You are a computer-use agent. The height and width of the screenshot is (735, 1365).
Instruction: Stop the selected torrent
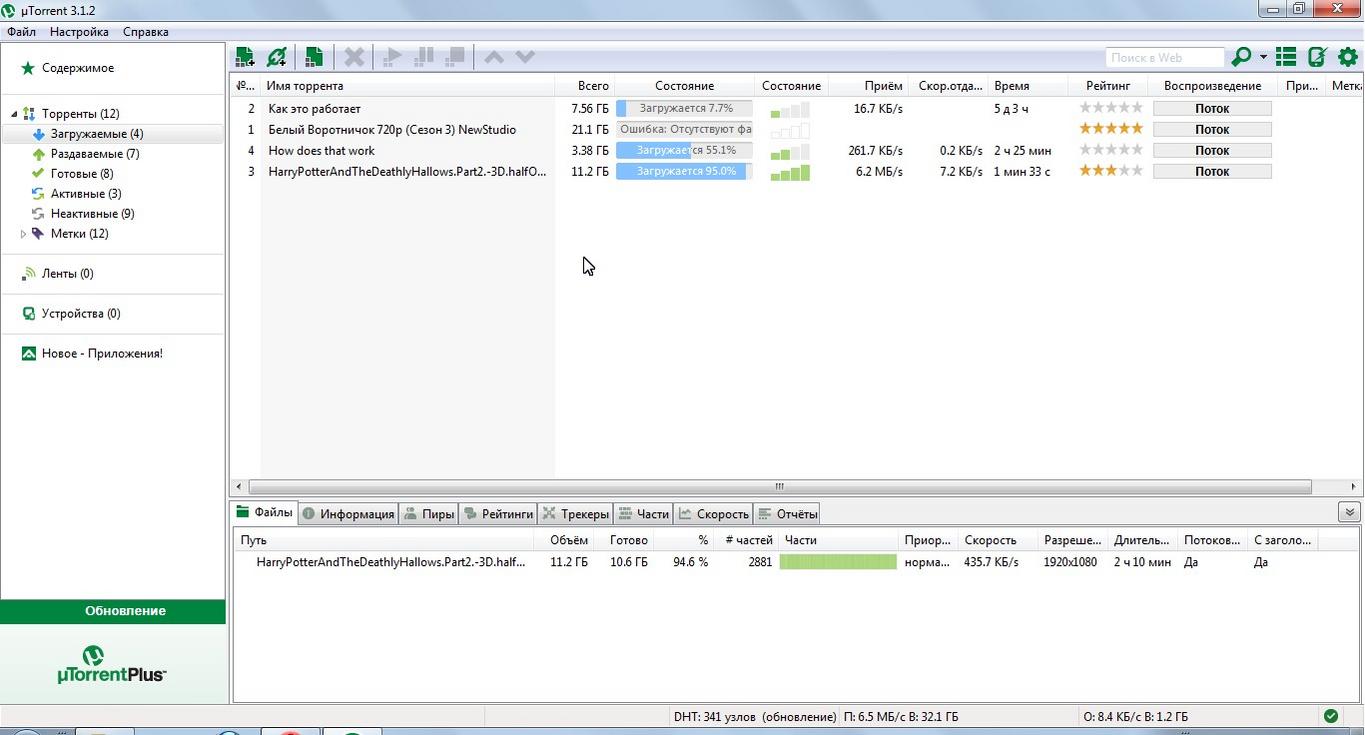[x=455, y=57]
